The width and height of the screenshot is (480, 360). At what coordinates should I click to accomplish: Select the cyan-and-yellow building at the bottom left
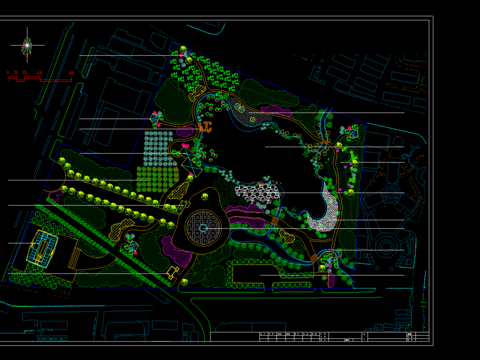point(42,248)
